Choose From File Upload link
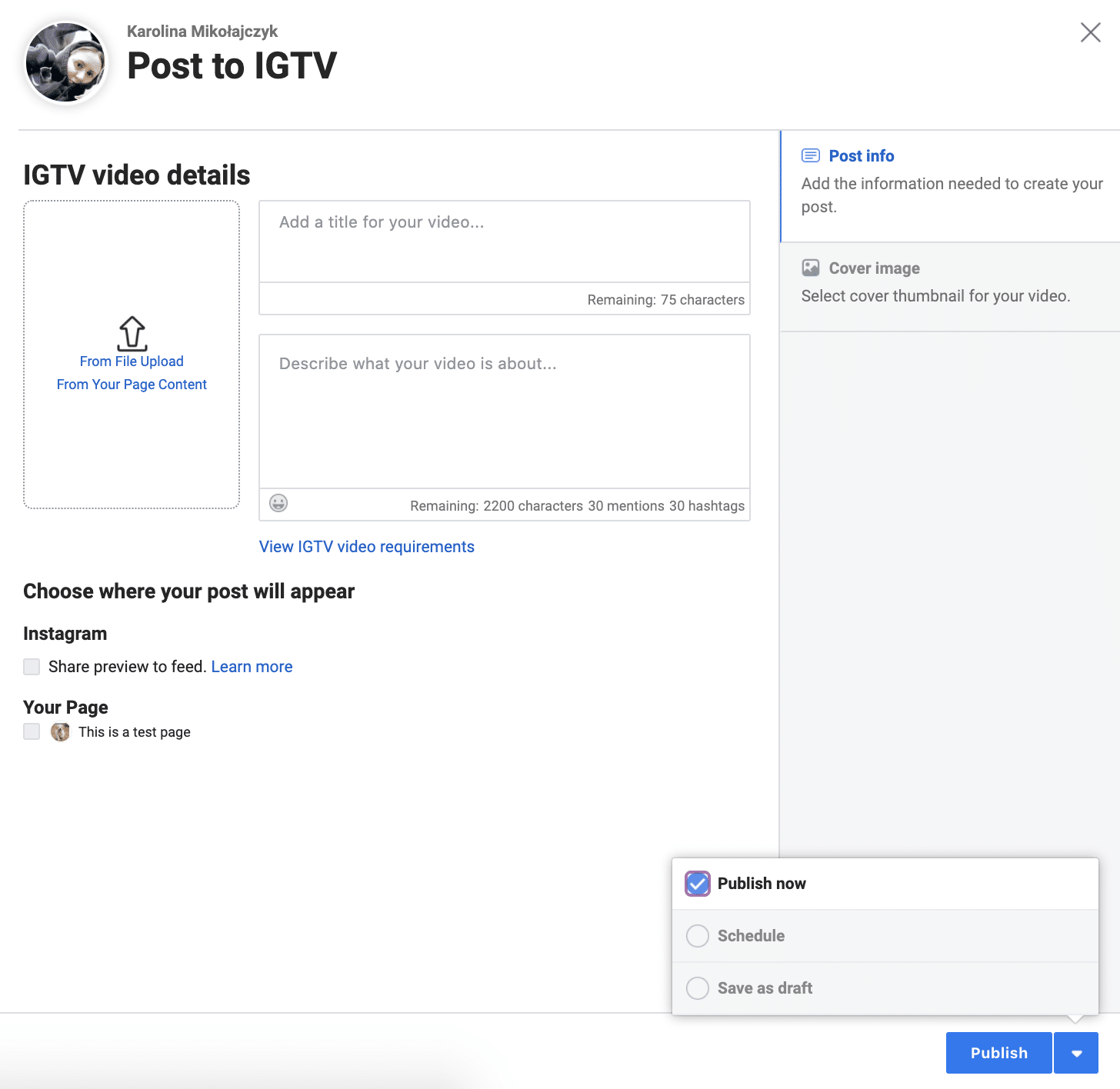Viewport: 1120px width, 1089px height. (x=132, y=361)
